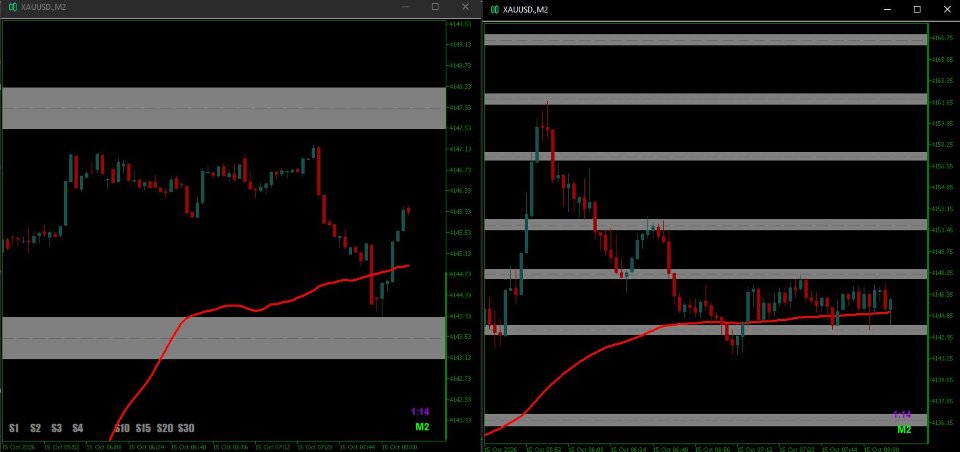Click the topmost grey band in right chart
The width and height of the screenshot is (960, 452).
pyautogui.click(x=705, y=39)
